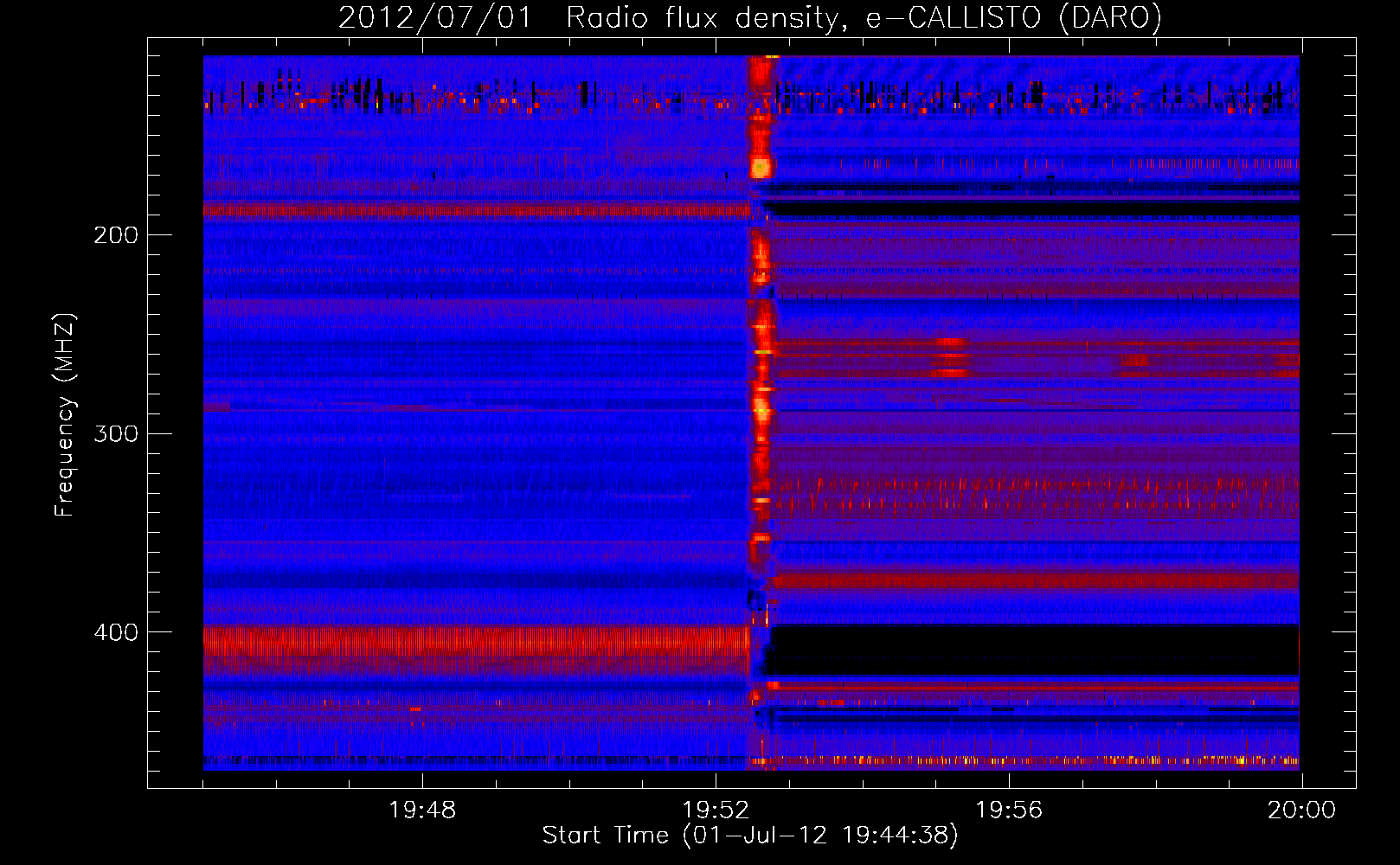The height and width of the screenshot is (865, 1400).
Task: Click the '300' frequency tick label
Action: point(116,433)
